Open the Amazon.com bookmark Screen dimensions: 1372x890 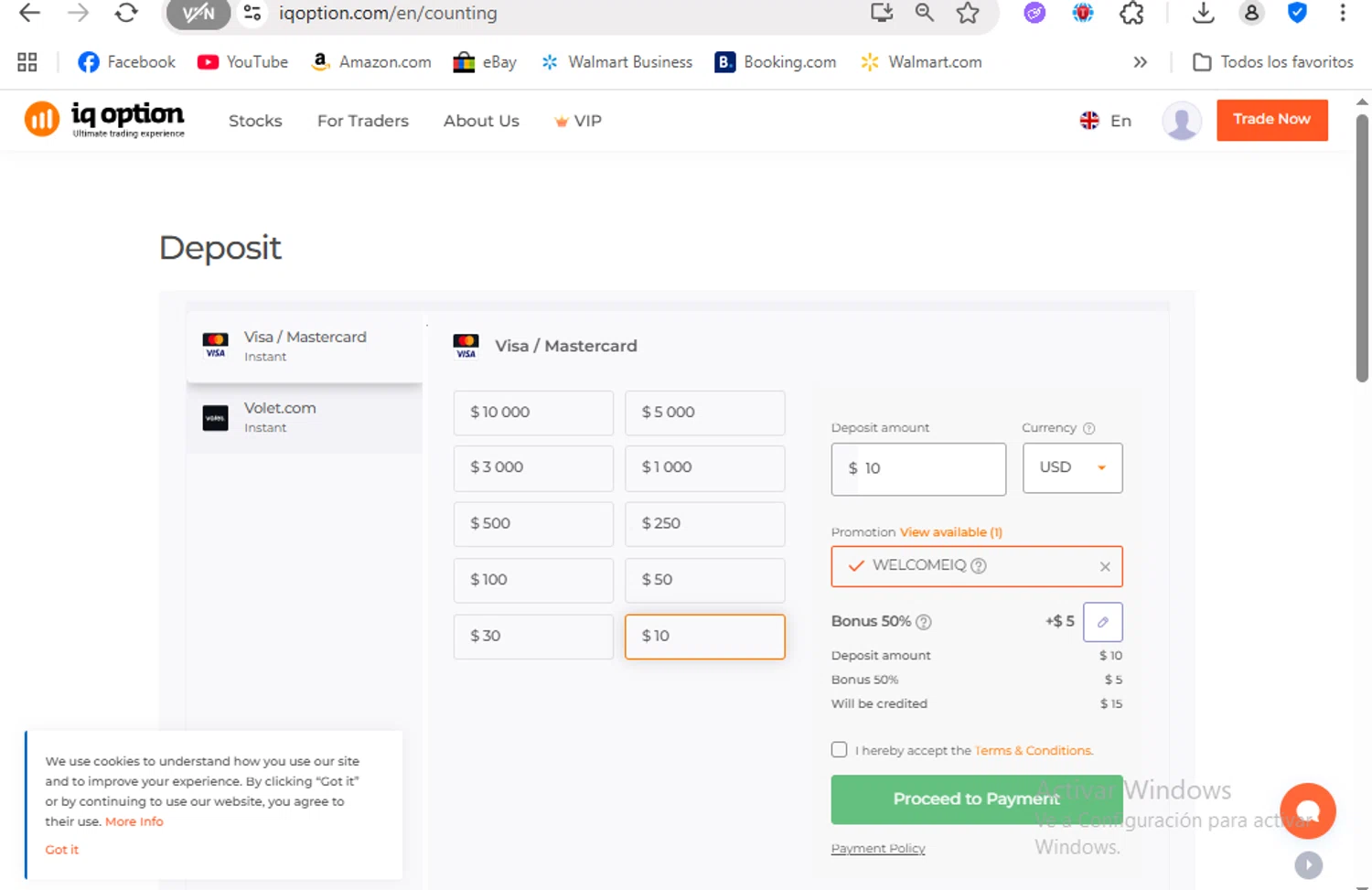pos(370,62)
